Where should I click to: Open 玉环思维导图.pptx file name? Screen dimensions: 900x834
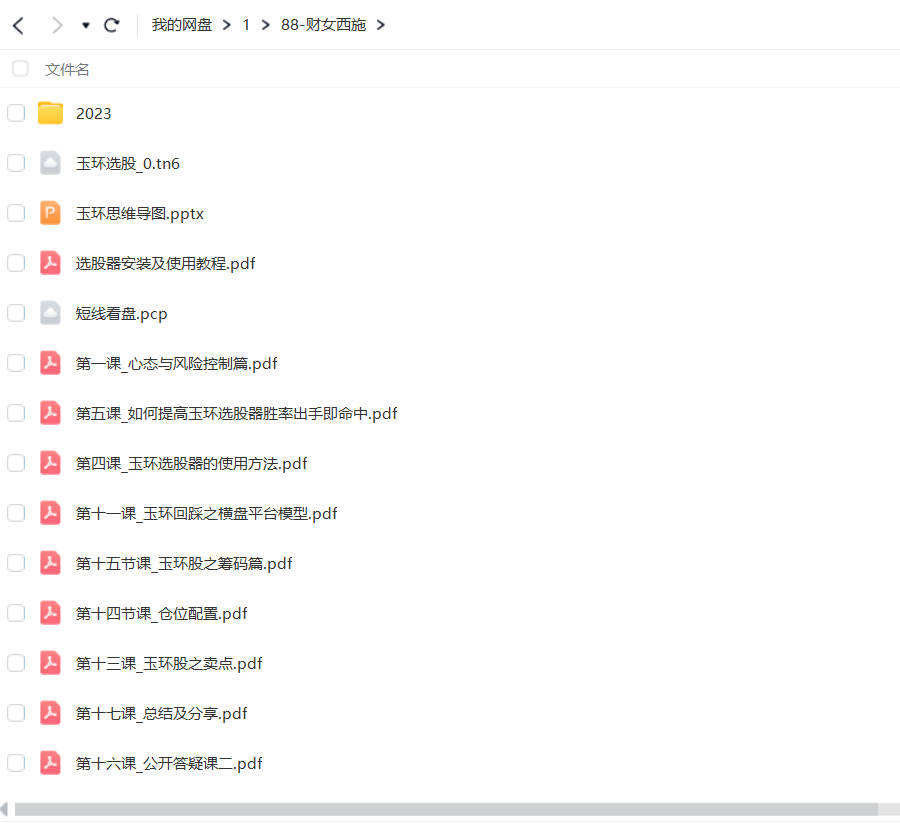click(x=139, y=214)
